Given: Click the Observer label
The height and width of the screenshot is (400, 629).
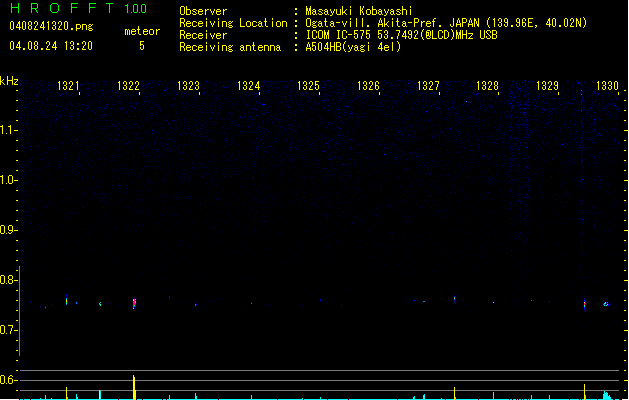Looking at the screenshot, I should (203, 11).
